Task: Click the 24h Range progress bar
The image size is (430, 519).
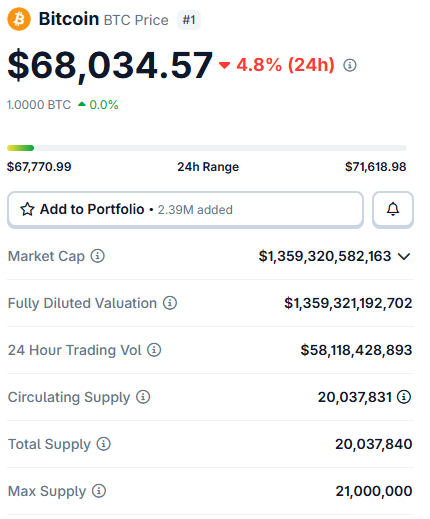Action: point(207,148)
